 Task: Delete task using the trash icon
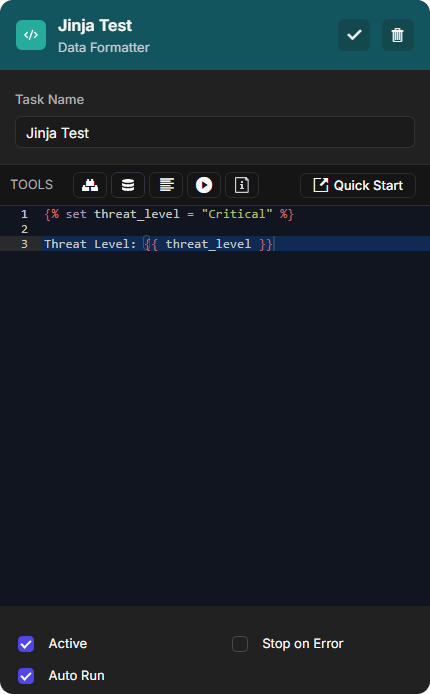(398, 35)
